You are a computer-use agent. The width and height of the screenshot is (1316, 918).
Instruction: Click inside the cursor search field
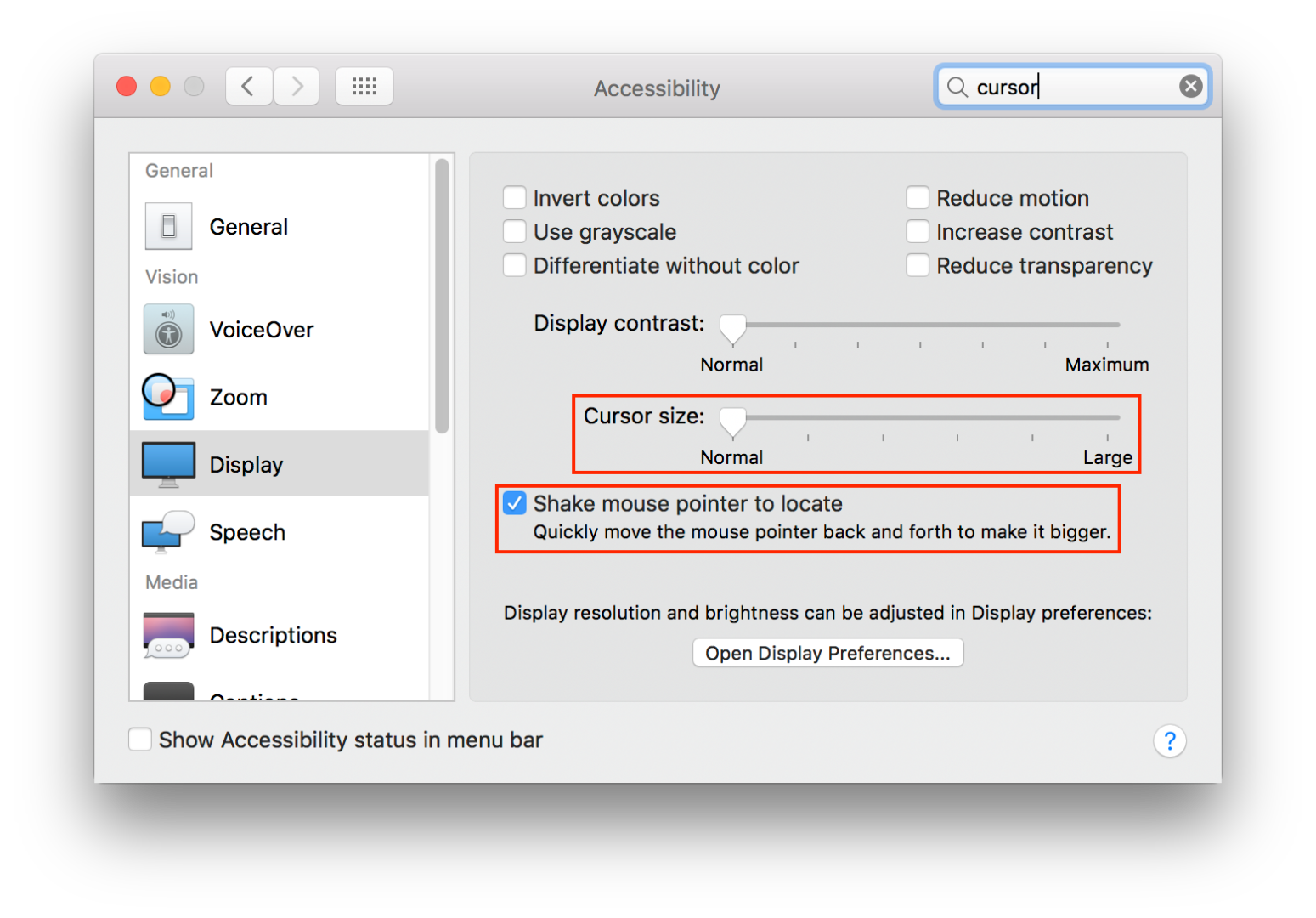(1074, 87)
